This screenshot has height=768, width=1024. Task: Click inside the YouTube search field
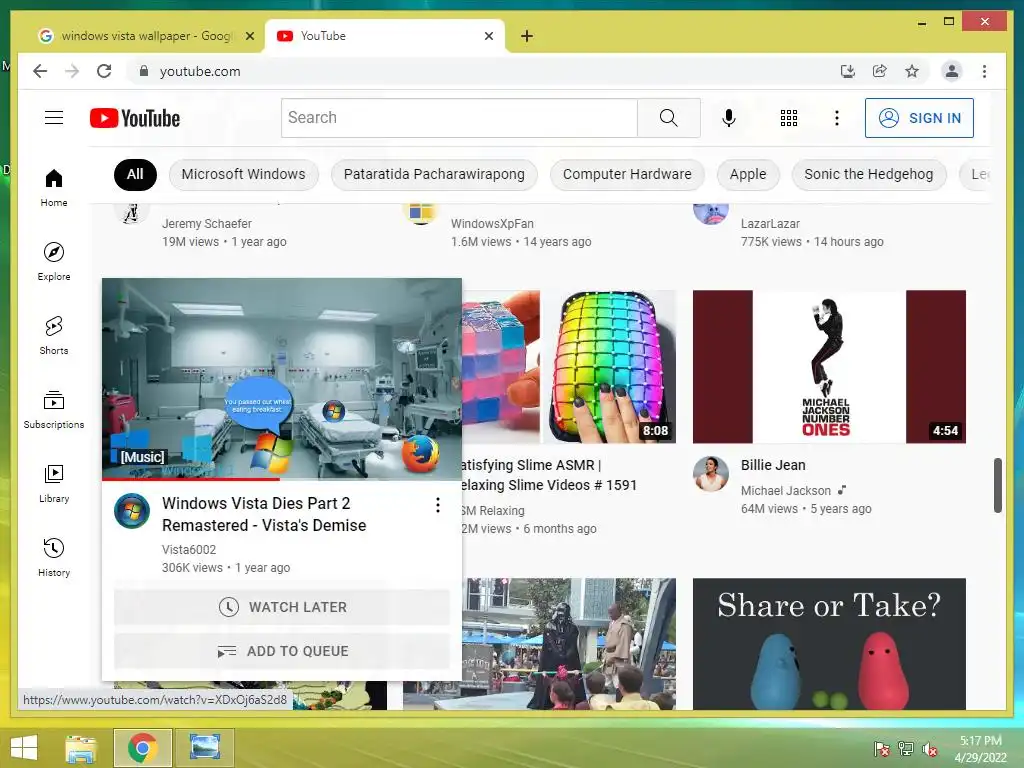point(459,118)
